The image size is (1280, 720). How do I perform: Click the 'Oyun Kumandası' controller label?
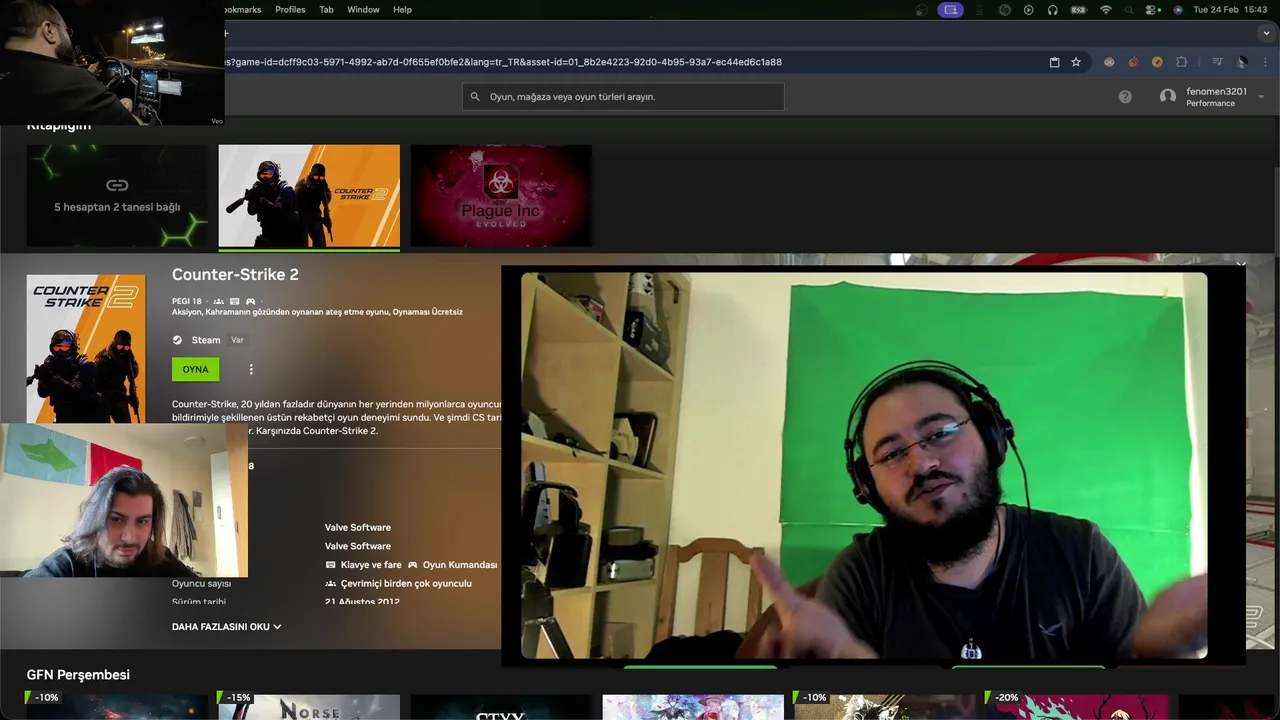tap(460, 565)
